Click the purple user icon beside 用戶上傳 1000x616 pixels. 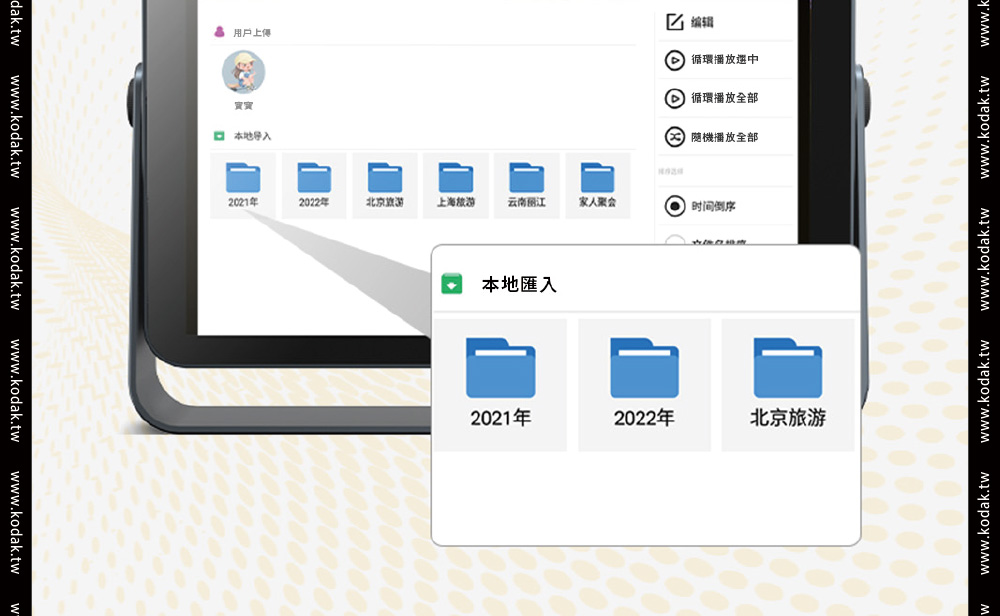click(x=219, y=32)
